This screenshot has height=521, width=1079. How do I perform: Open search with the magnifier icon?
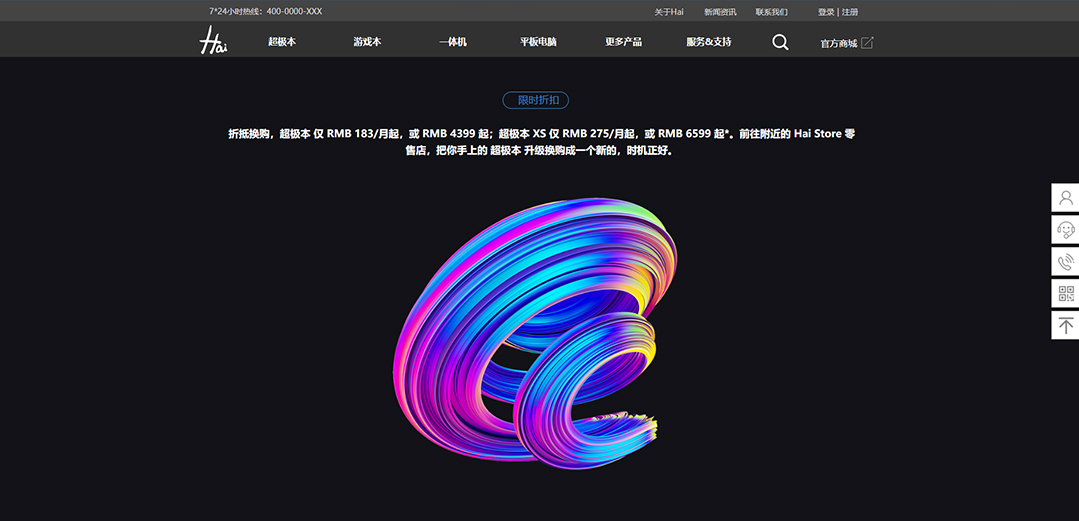[x=780, y=42]
